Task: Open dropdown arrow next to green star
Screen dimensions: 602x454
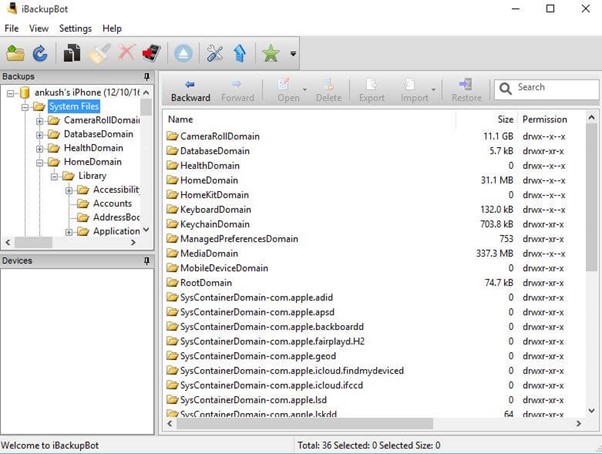Action: tap(293, 54)
